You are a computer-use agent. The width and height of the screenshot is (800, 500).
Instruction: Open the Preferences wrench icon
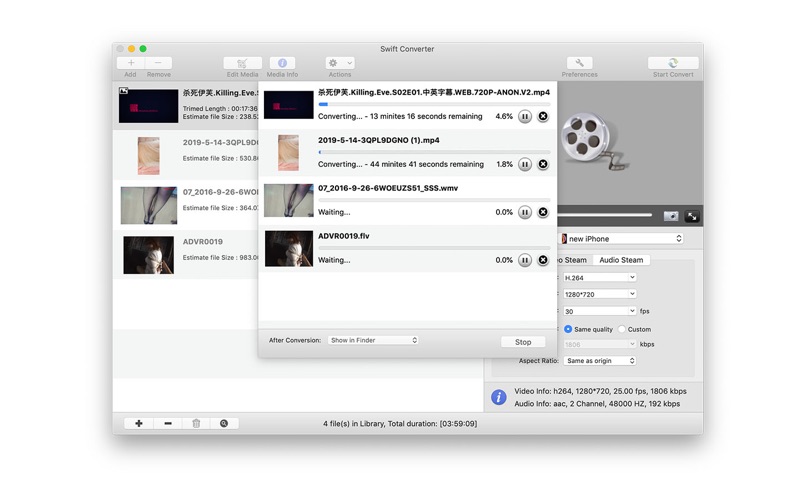click(579, 63)
